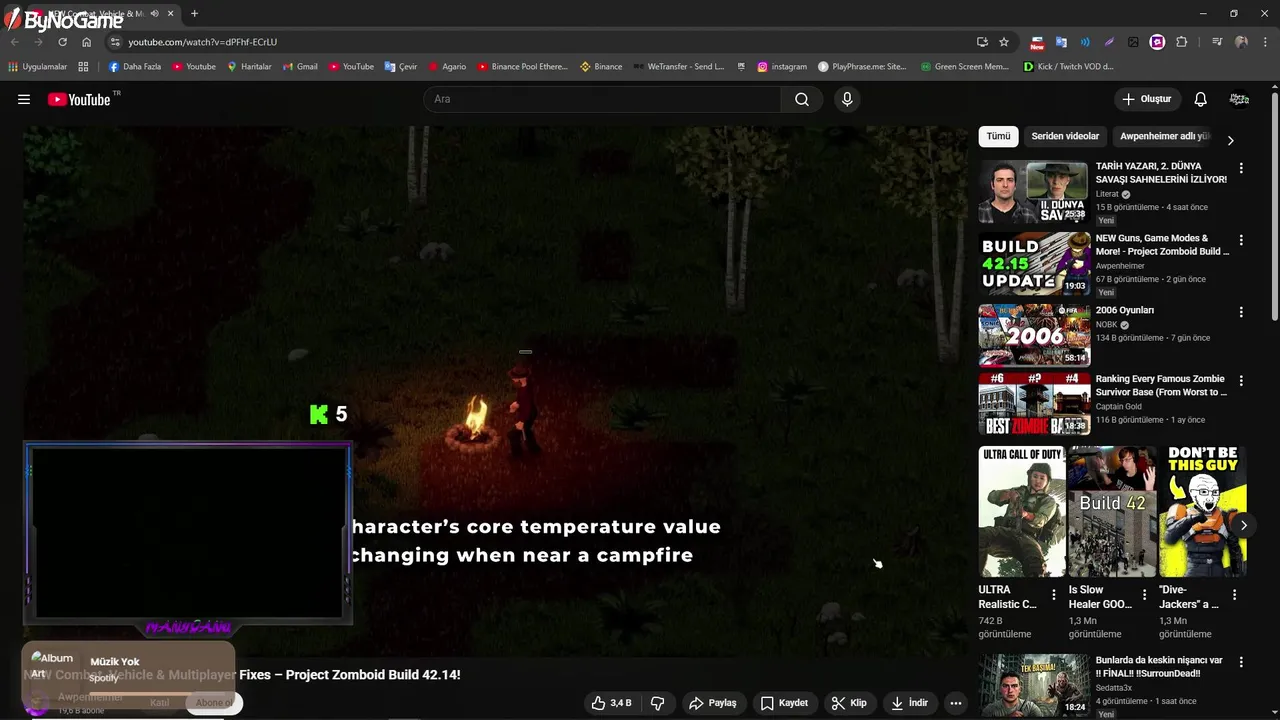Open the Gmail bookmark
The height and width of the screenshot is (720, 1280).
point(300,67)
